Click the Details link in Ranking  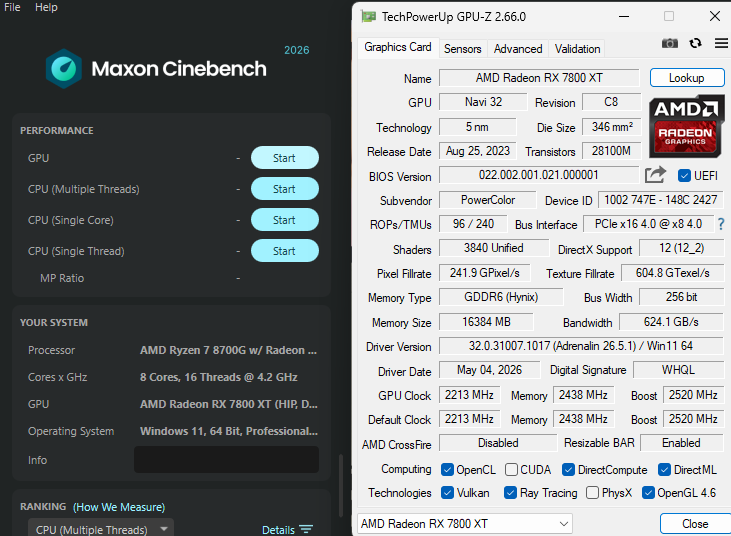click(278, 530)
